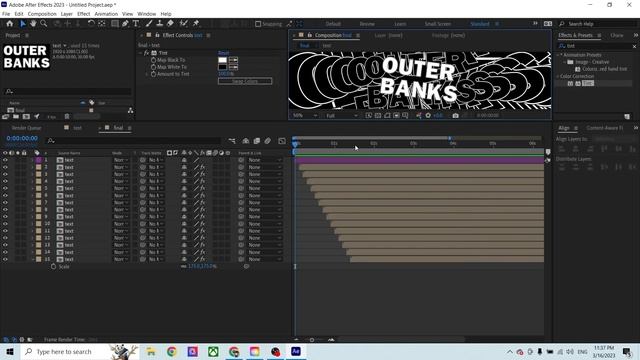640x360 pixels.
Task: Click new composition icon in Project panel
Action: tap(26, 117)
